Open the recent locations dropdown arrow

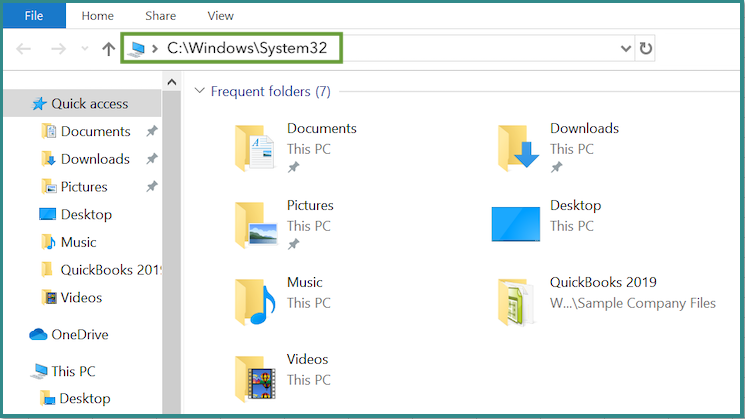(85, 48)
